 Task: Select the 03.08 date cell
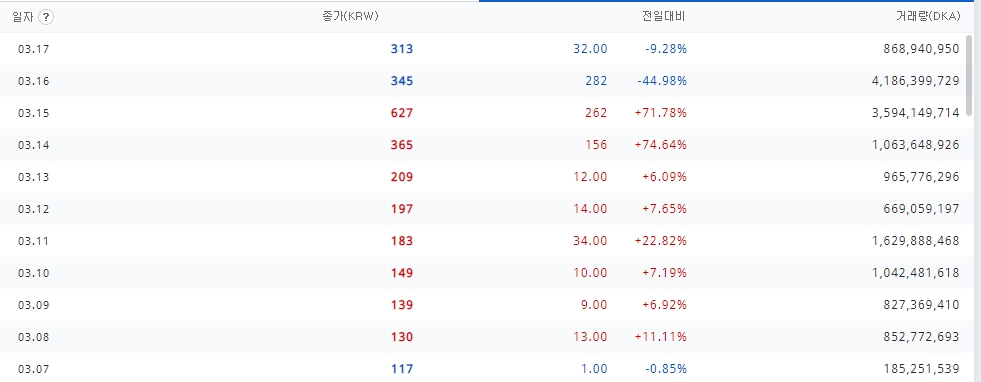coord(34,337)
